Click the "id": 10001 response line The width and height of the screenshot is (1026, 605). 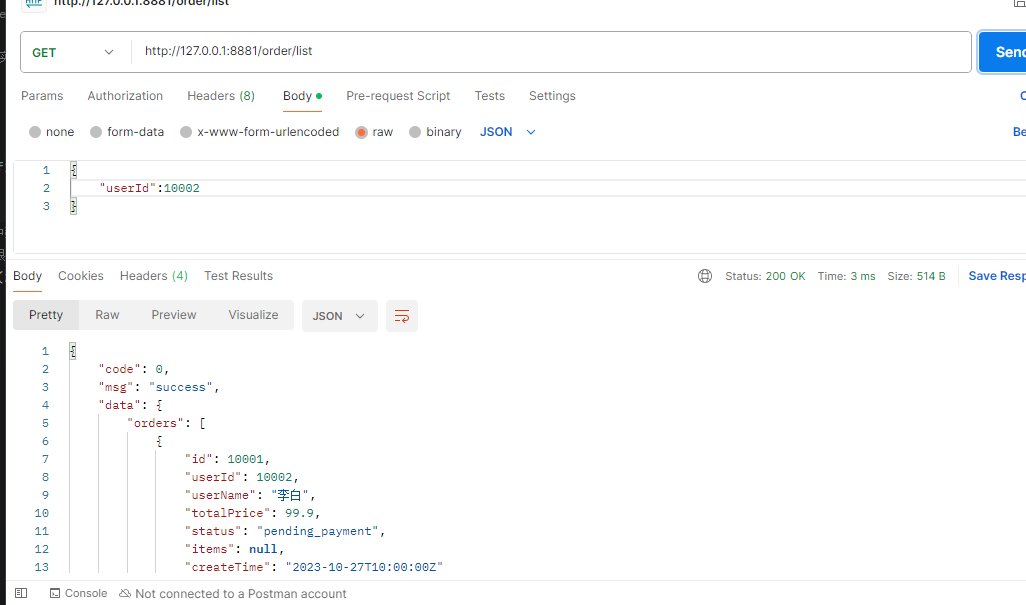(228, 459)
